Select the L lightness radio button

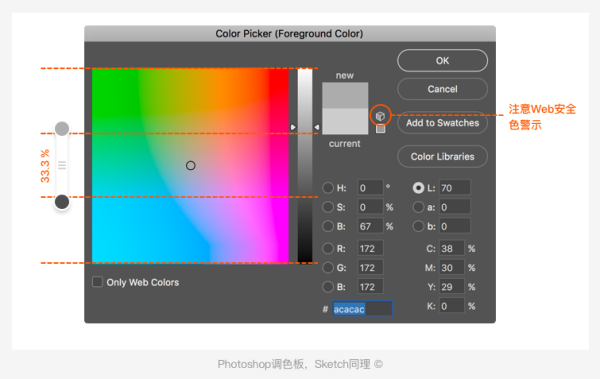pyautogui.click(x=419, y=188)
